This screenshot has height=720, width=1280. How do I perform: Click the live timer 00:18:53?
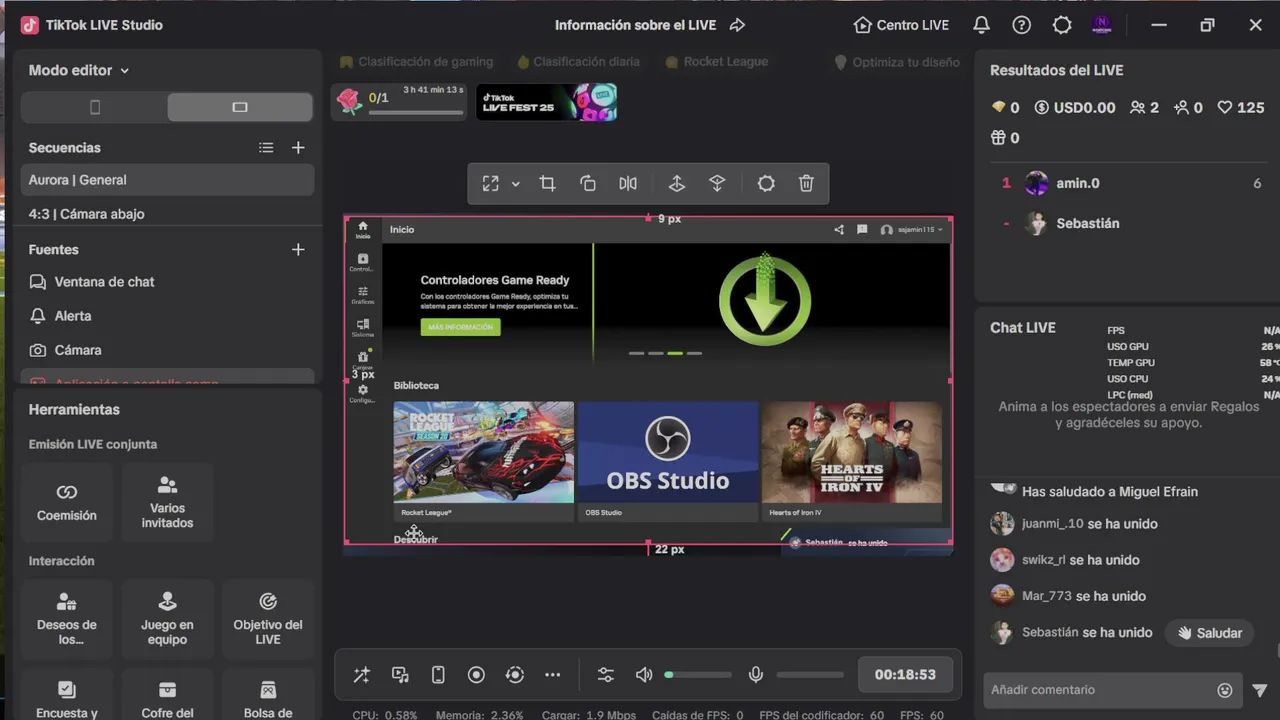tap(905, 675)
